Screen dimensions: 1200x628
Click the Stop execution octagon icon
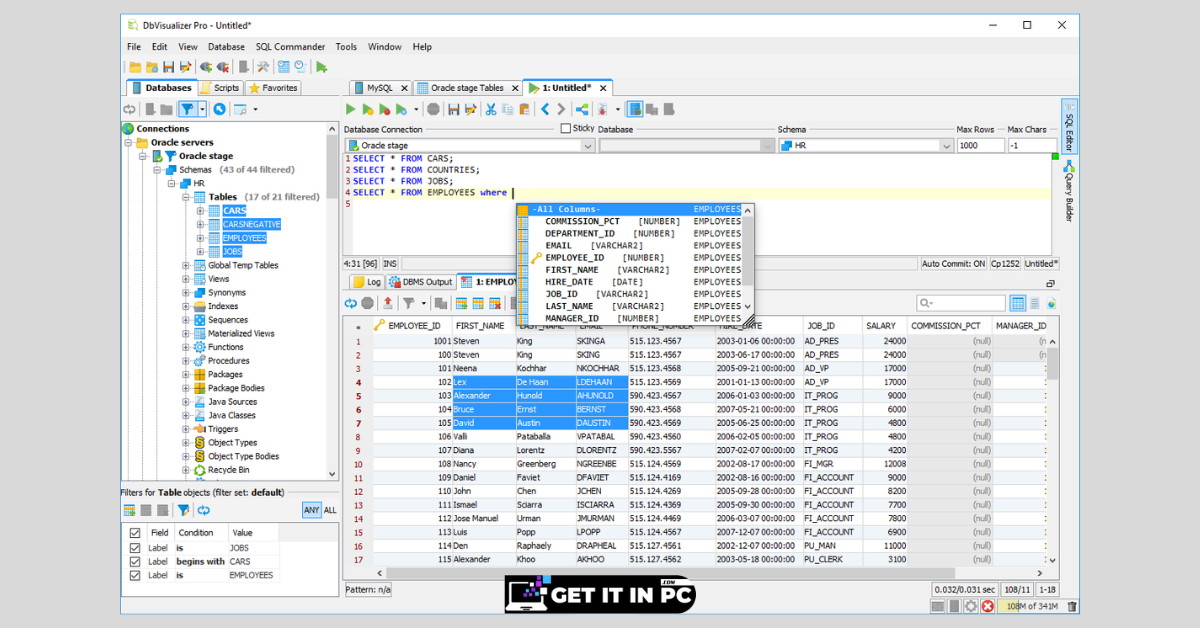[433, 109]
